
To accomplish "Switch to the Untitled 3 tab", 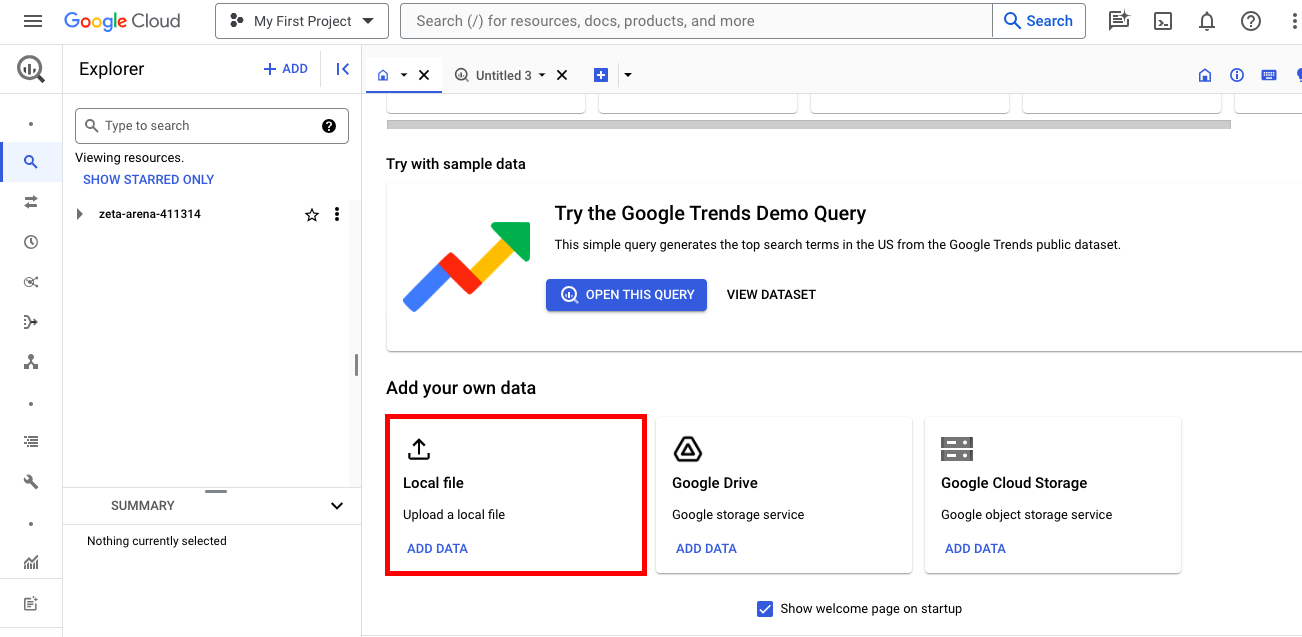I will [x=504, y=74].
